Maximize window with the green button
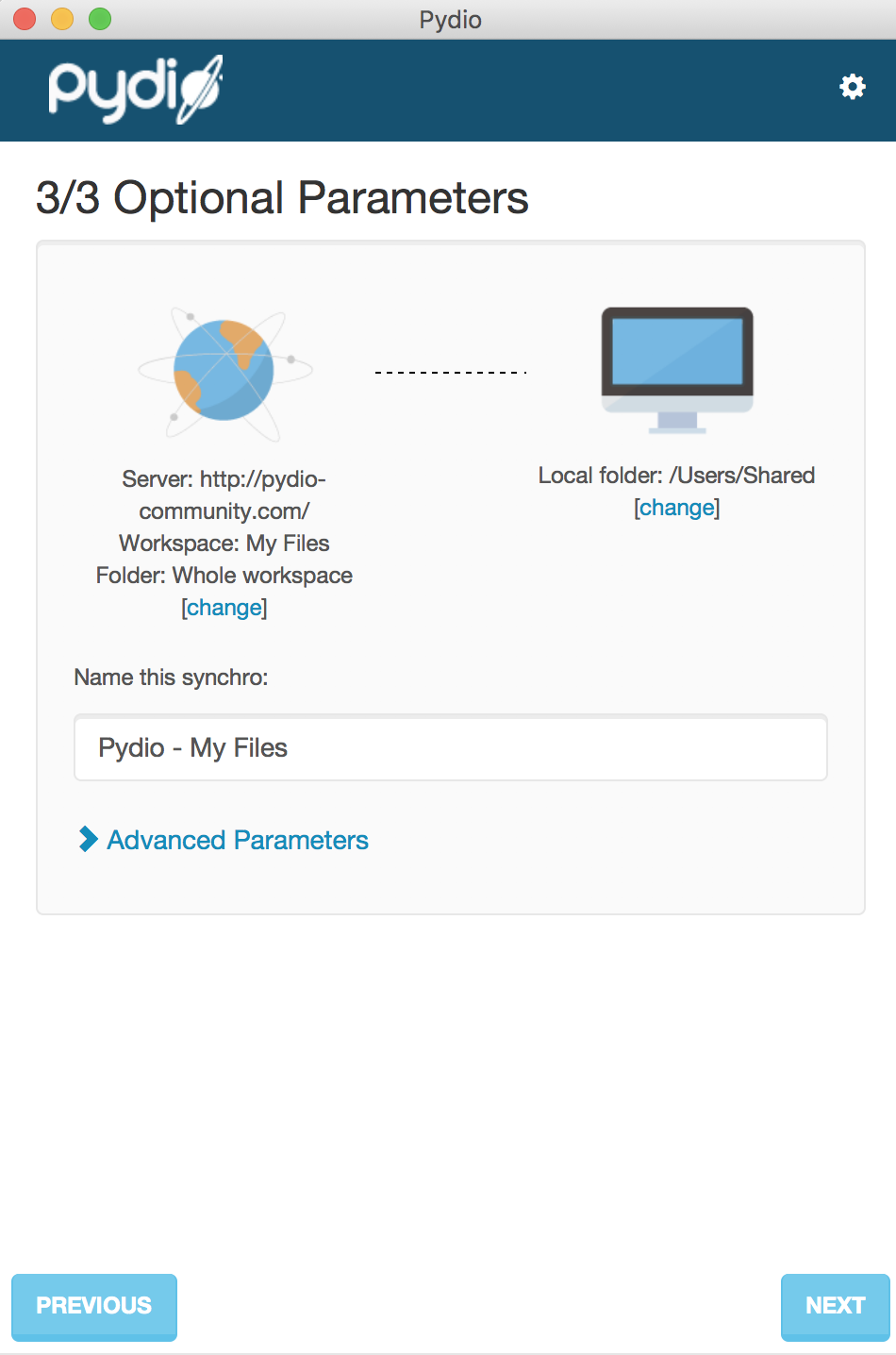 point(100,19)
